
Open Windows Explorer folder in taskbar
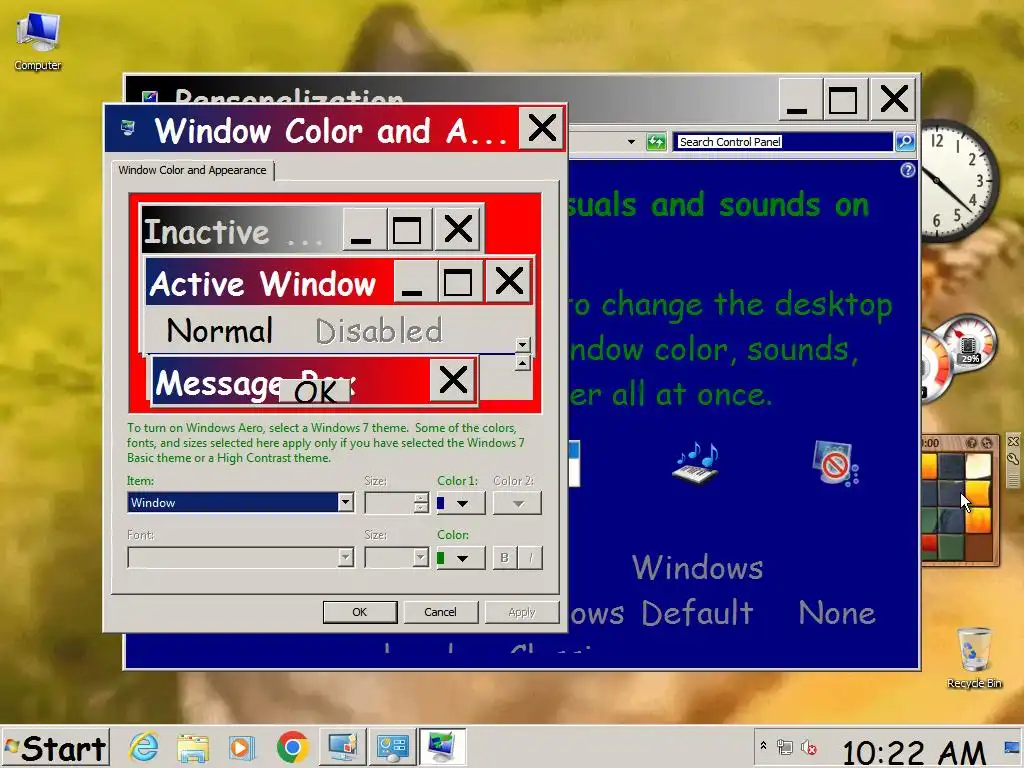pyautogui.click(x=193, y=748)
